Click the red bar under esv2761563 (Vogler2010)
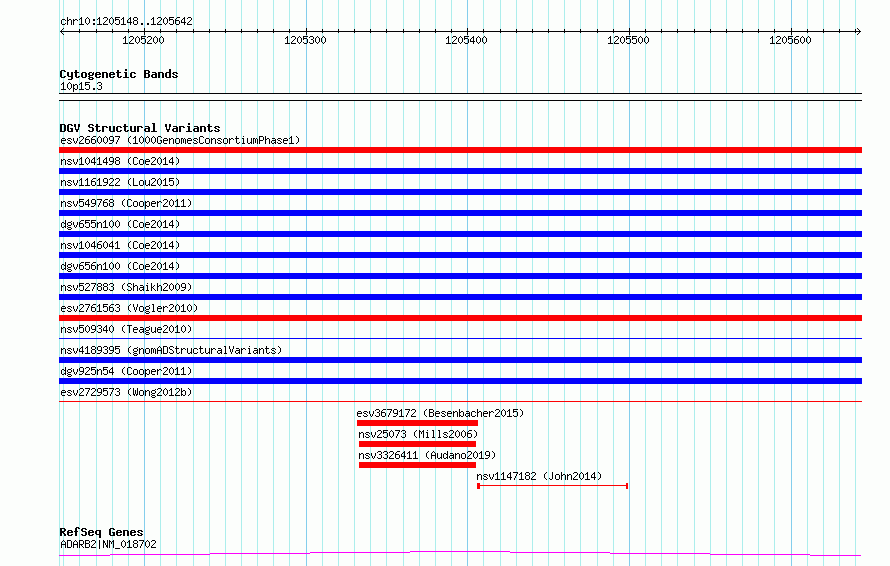The image size is (890, 566). (460, 318)
